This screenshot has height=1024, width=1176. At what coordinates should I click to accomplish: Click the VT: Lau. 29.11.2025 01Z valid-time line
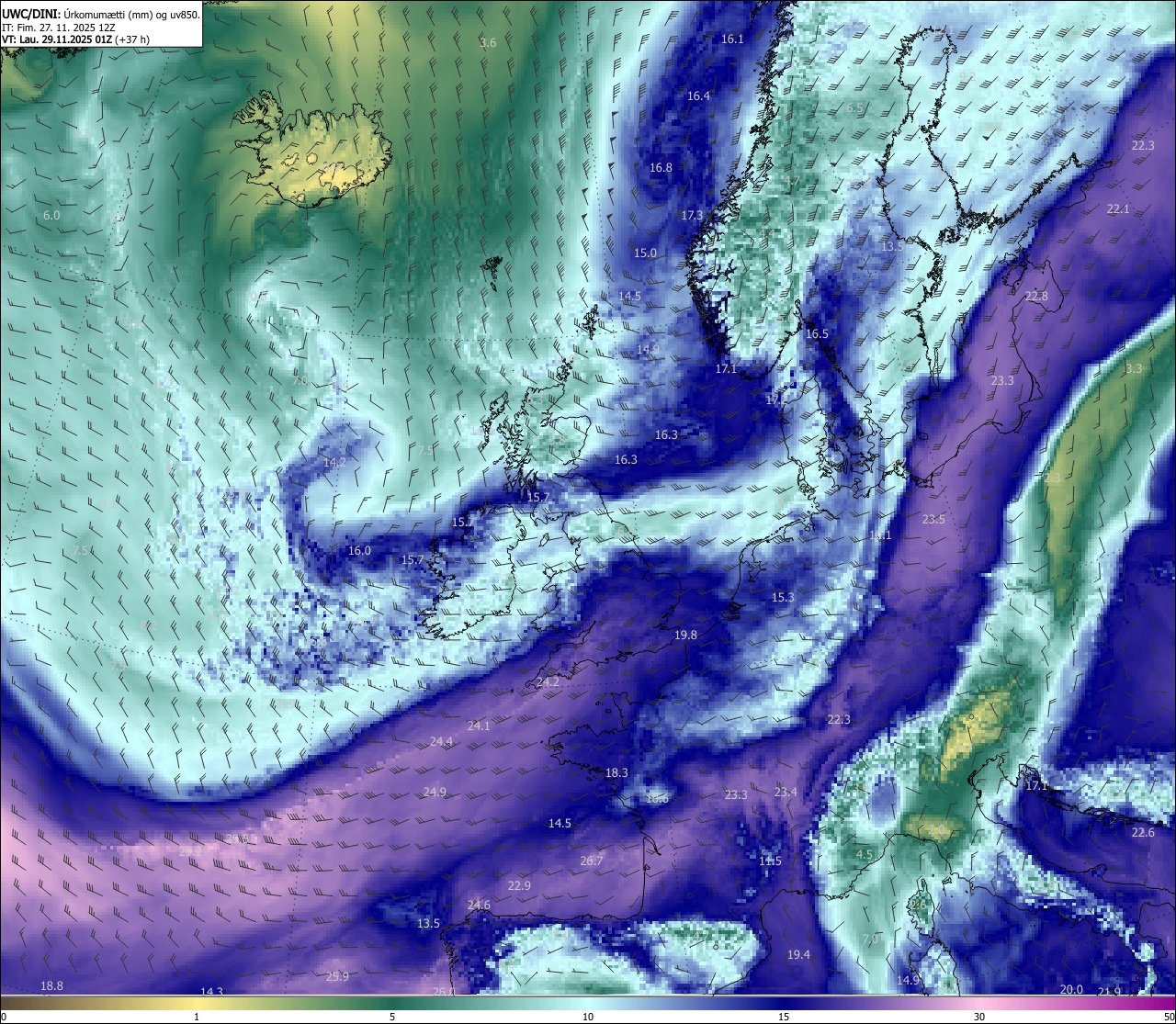point(76,39)
